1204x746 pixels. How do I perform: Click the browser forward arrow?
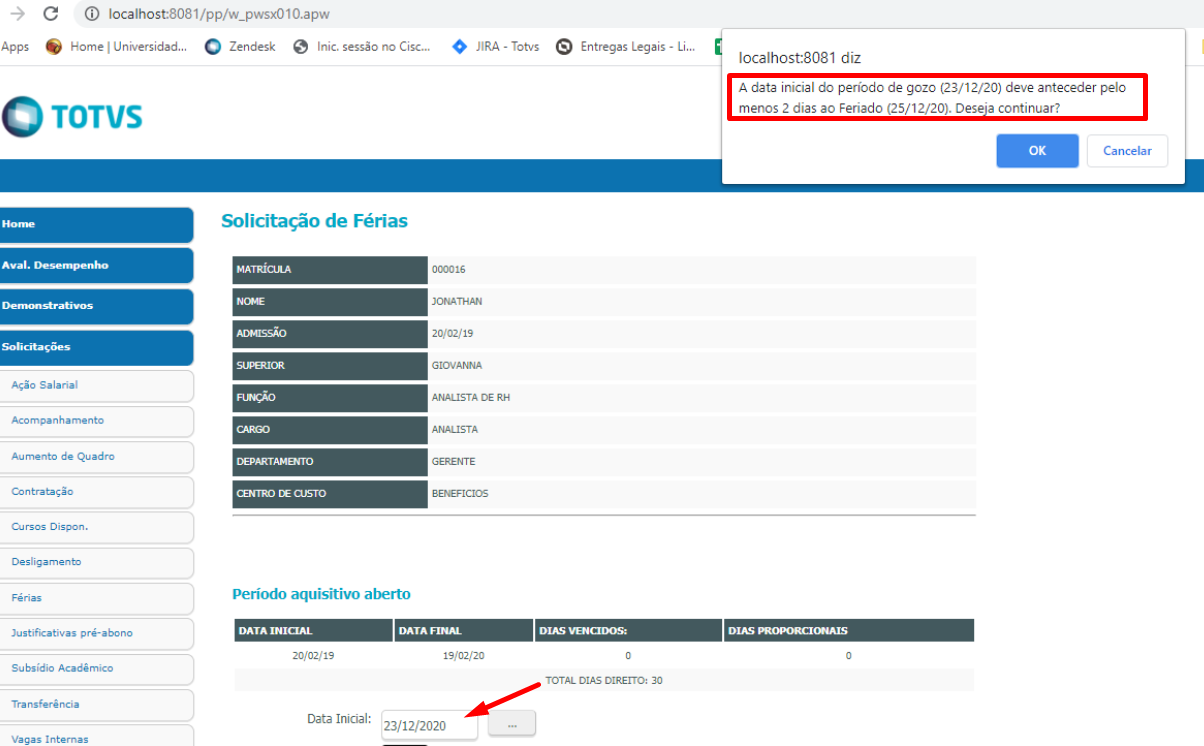coord(16,14)
